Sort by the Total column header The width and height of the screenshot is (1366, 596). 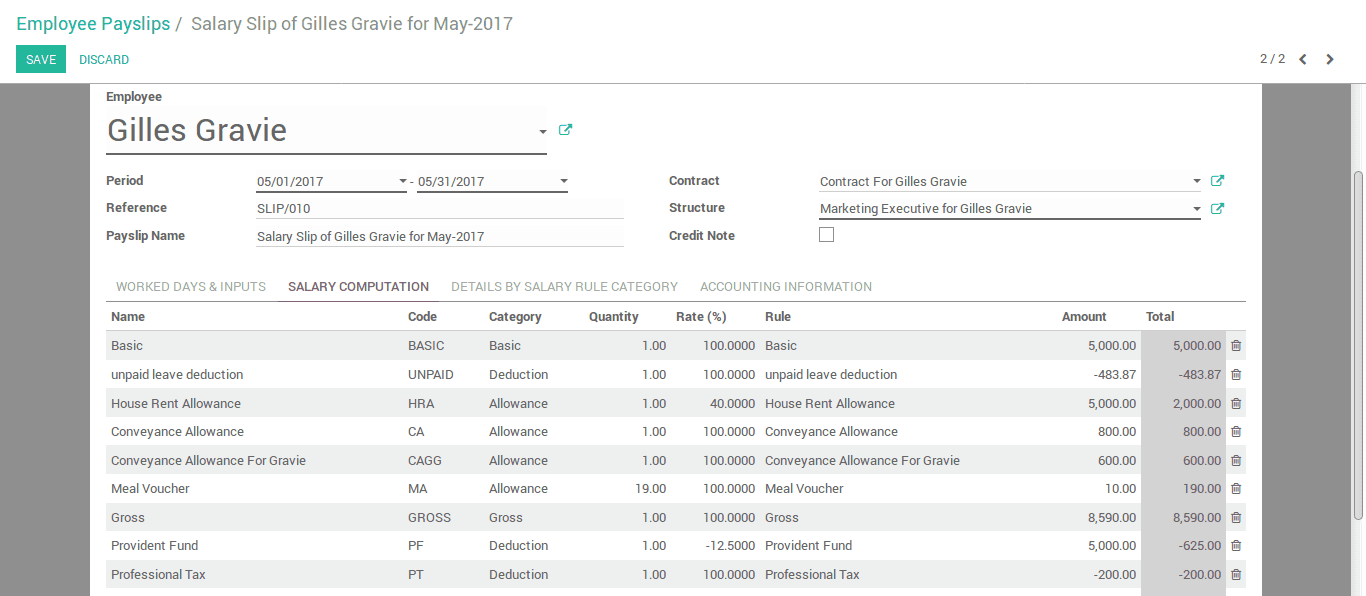point(1160,317)
